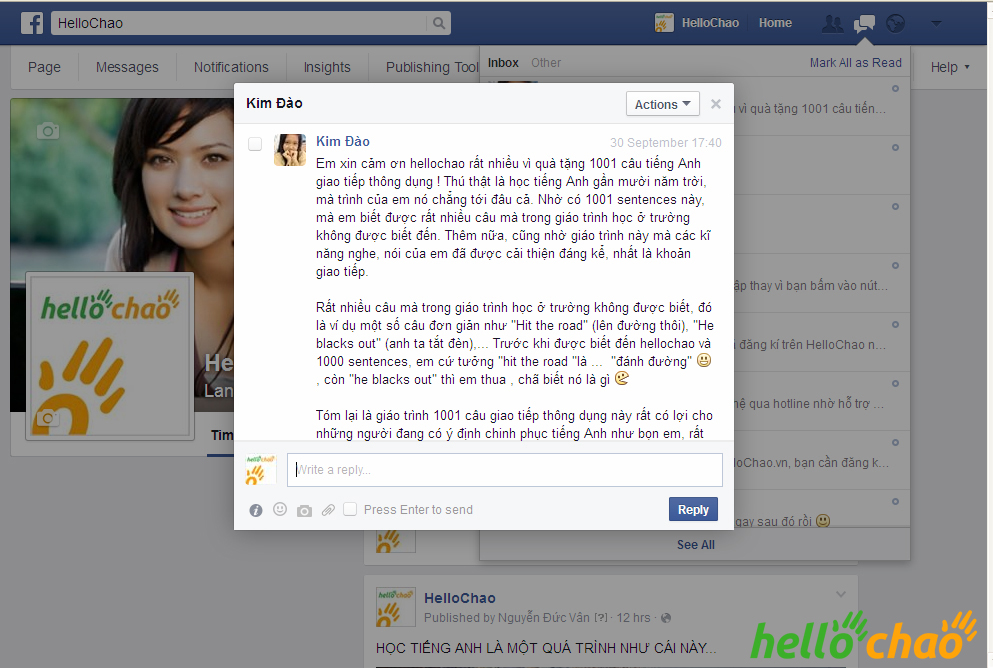The height and width of the screenshot is (668, 993).
Task: Click the paperclip attach file icon
Action: (x=328, y=510)
